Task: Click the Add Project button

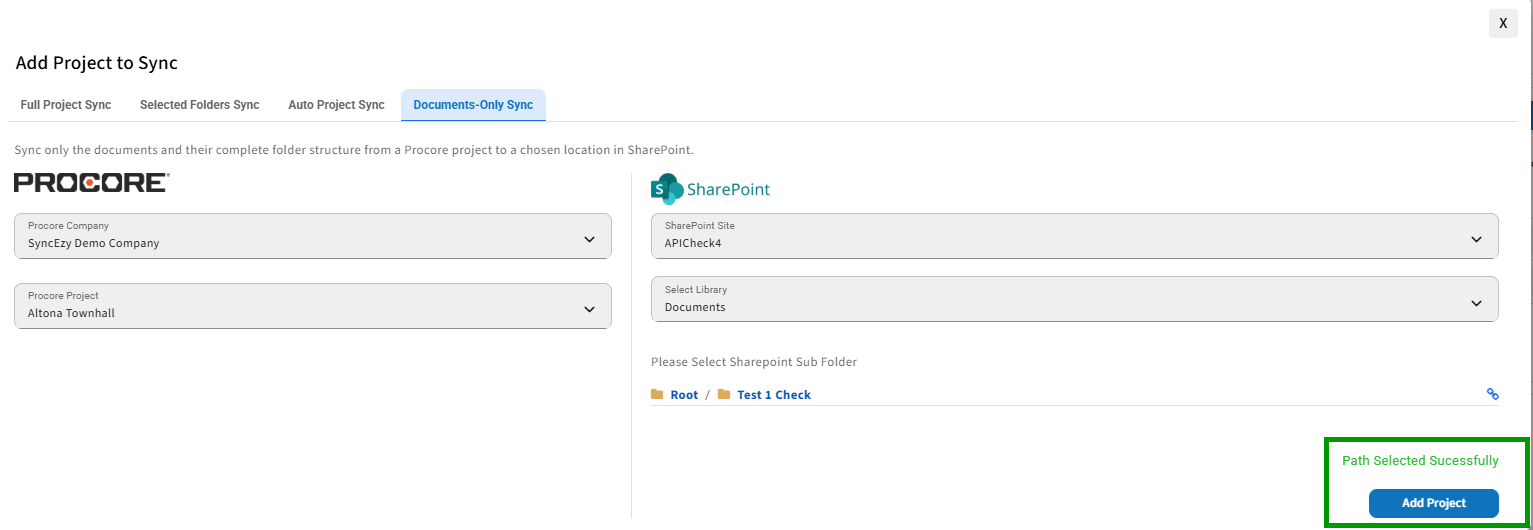Action: click(x=1434, y=503)
